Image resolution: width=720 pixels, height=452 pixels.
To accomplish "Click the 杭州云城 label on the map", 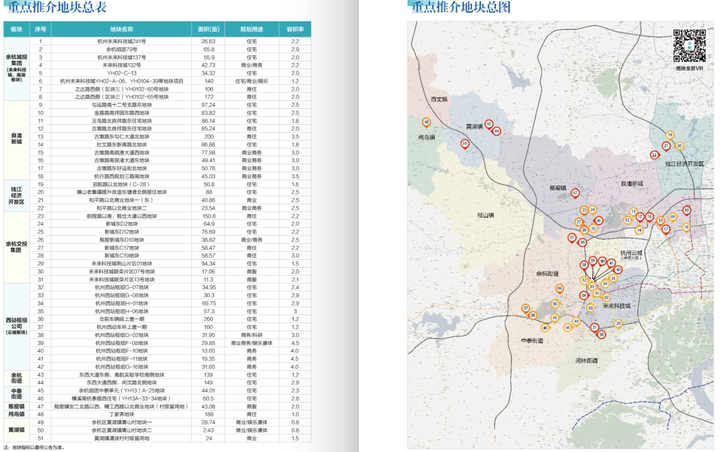I will pyautogui.click(x=631, y=253).
